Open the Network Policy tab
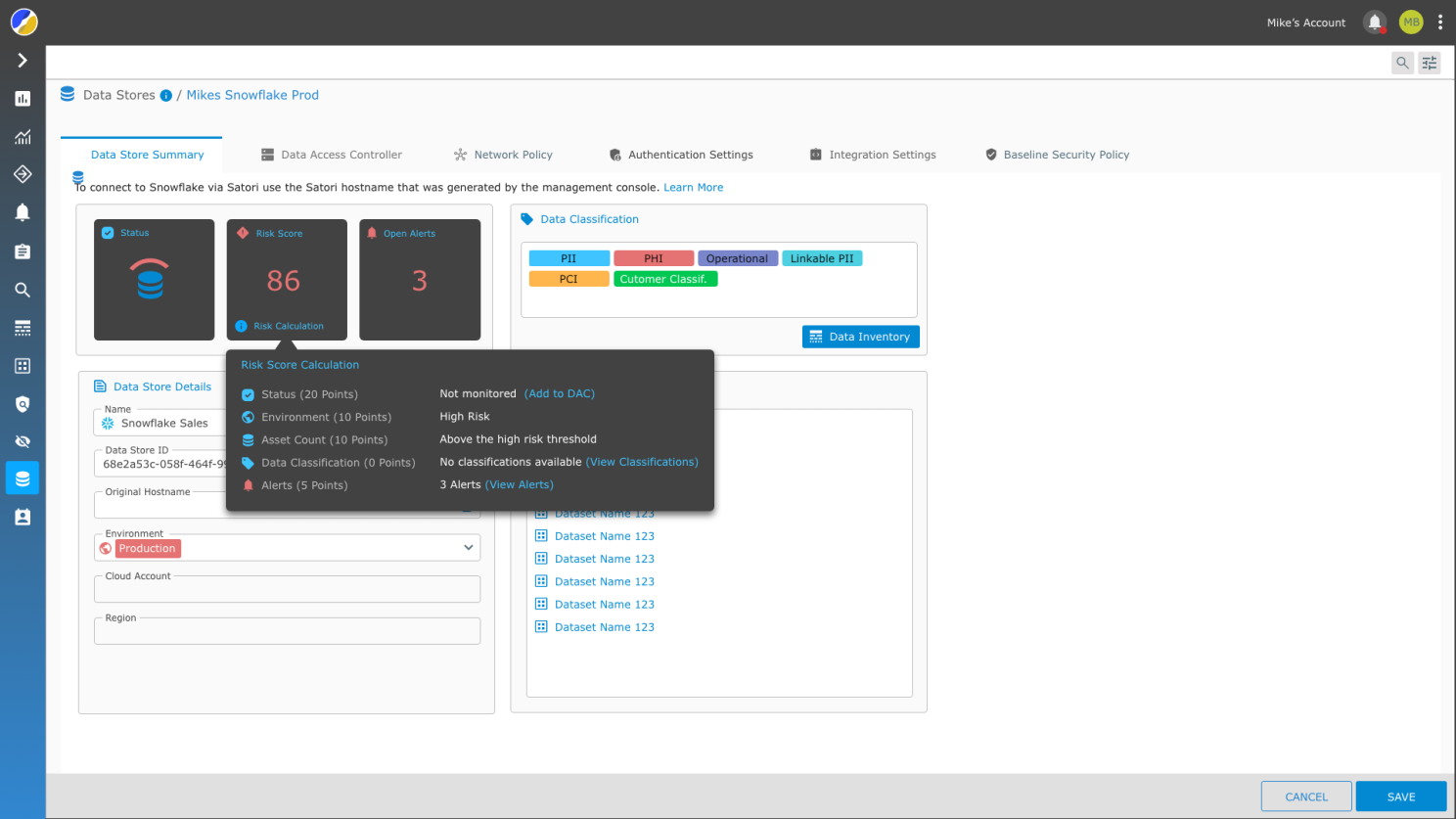 tap(503, 155)
